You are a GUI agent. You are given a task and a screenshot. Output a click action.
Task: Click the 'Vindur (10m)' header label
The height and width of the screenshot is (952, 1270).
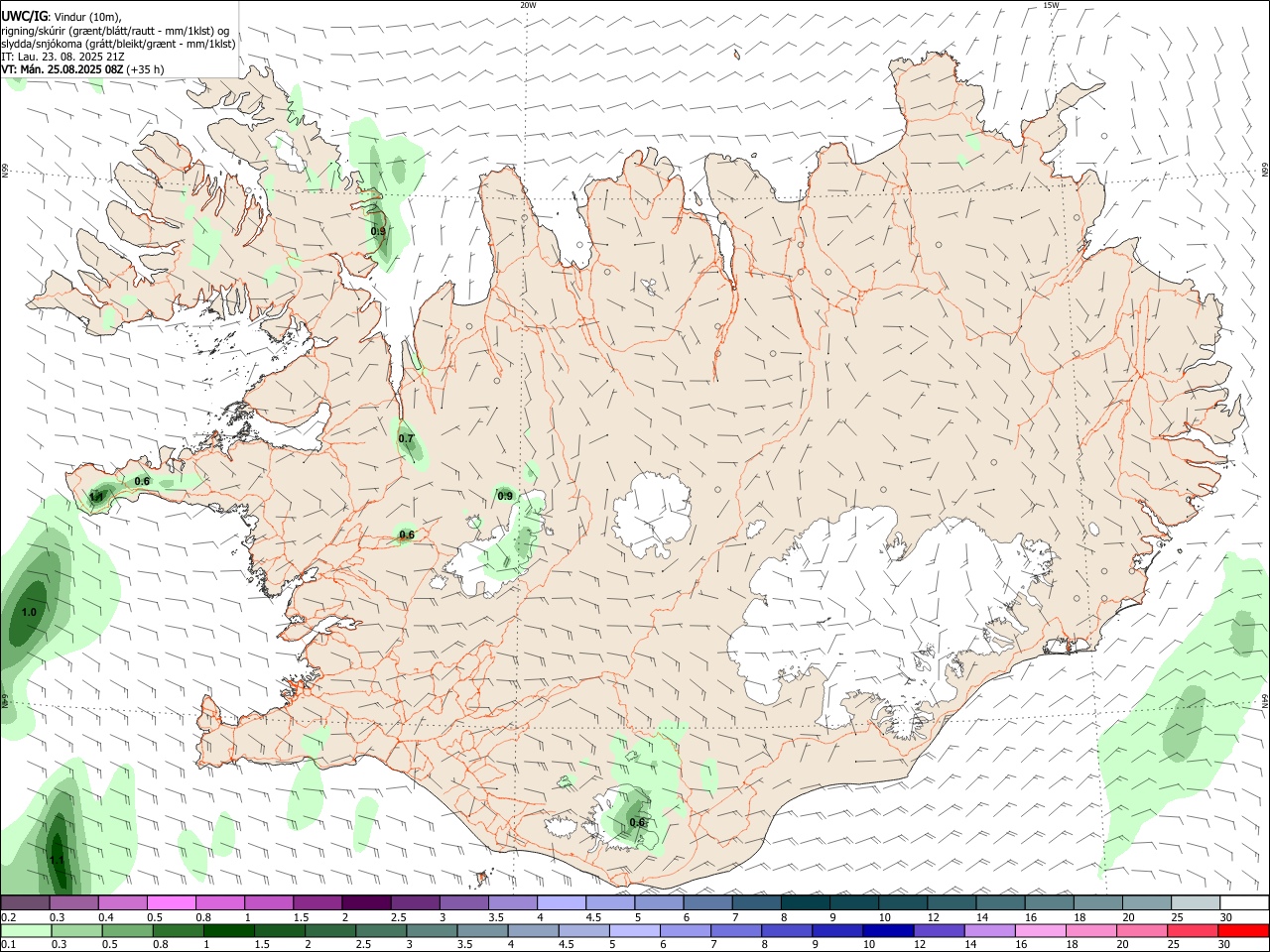point(88,17)
